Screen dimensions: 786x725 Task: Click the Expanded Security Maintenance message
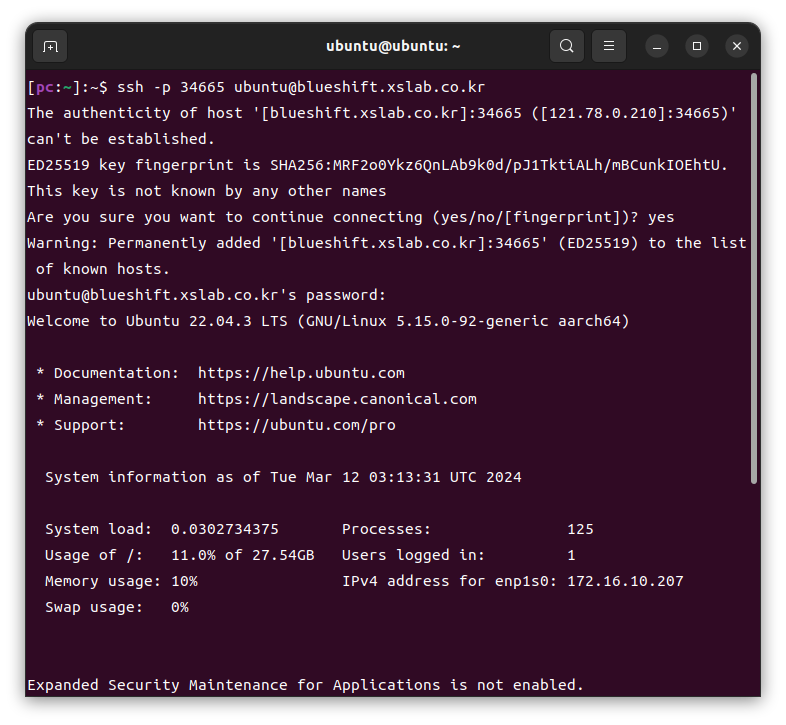(x=305, y=685)
